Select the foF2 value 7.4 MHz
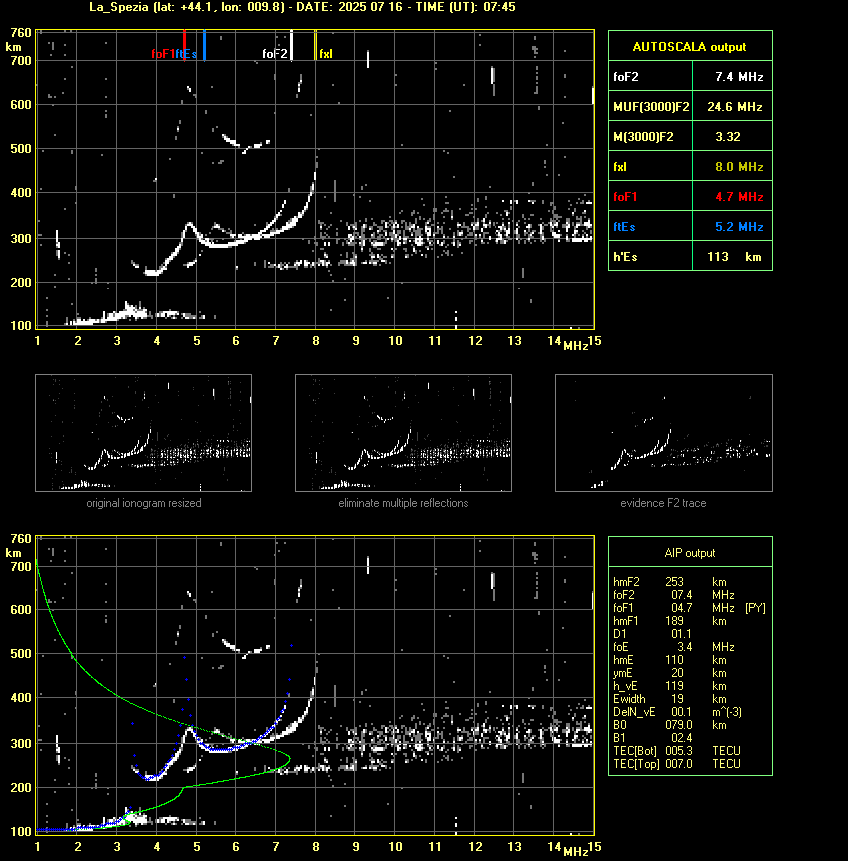Screen dimensions: 848x861 [739, 77]
